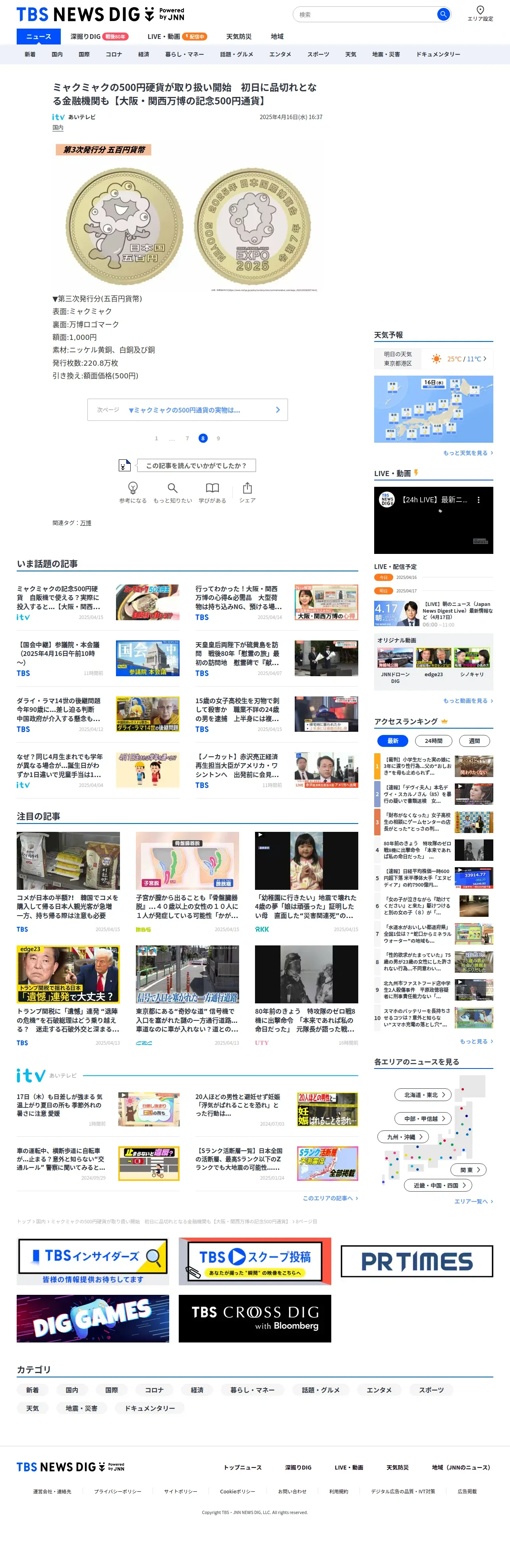Click the 学びがある open book icon

click(x=212, y=488)
